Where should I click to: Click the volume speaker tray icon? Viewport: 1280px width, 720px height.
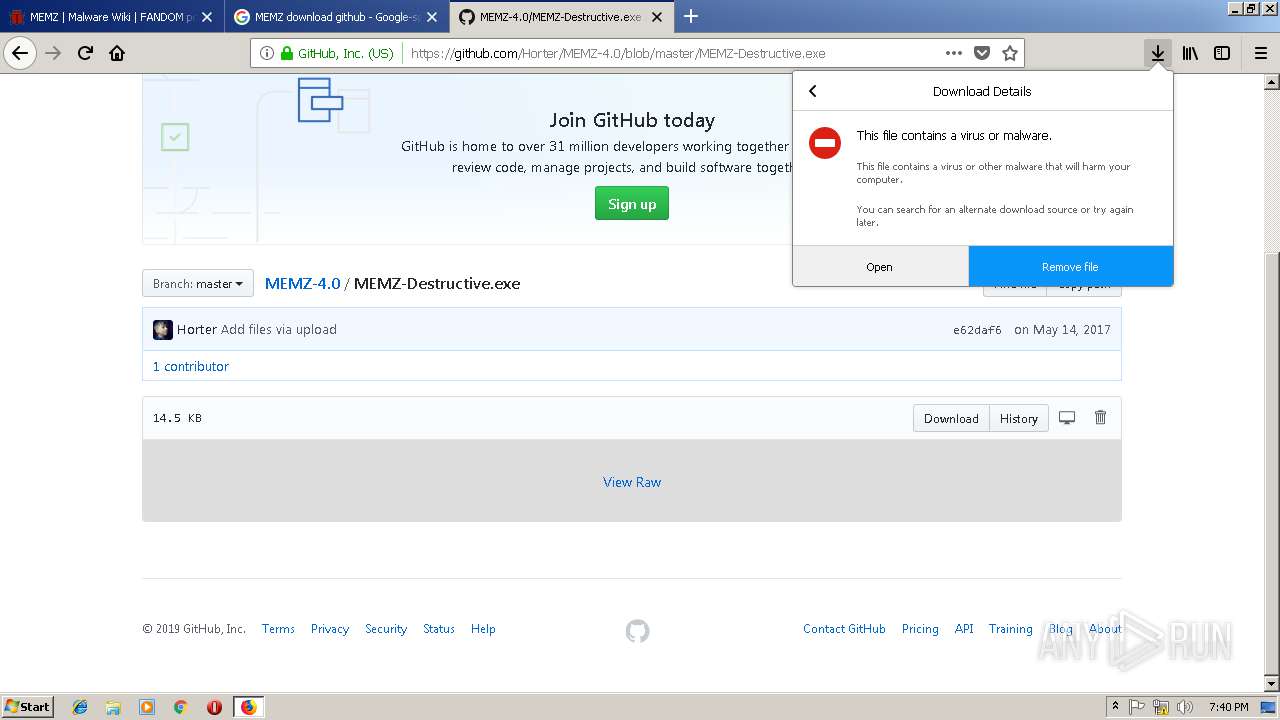pos(1185,707)
